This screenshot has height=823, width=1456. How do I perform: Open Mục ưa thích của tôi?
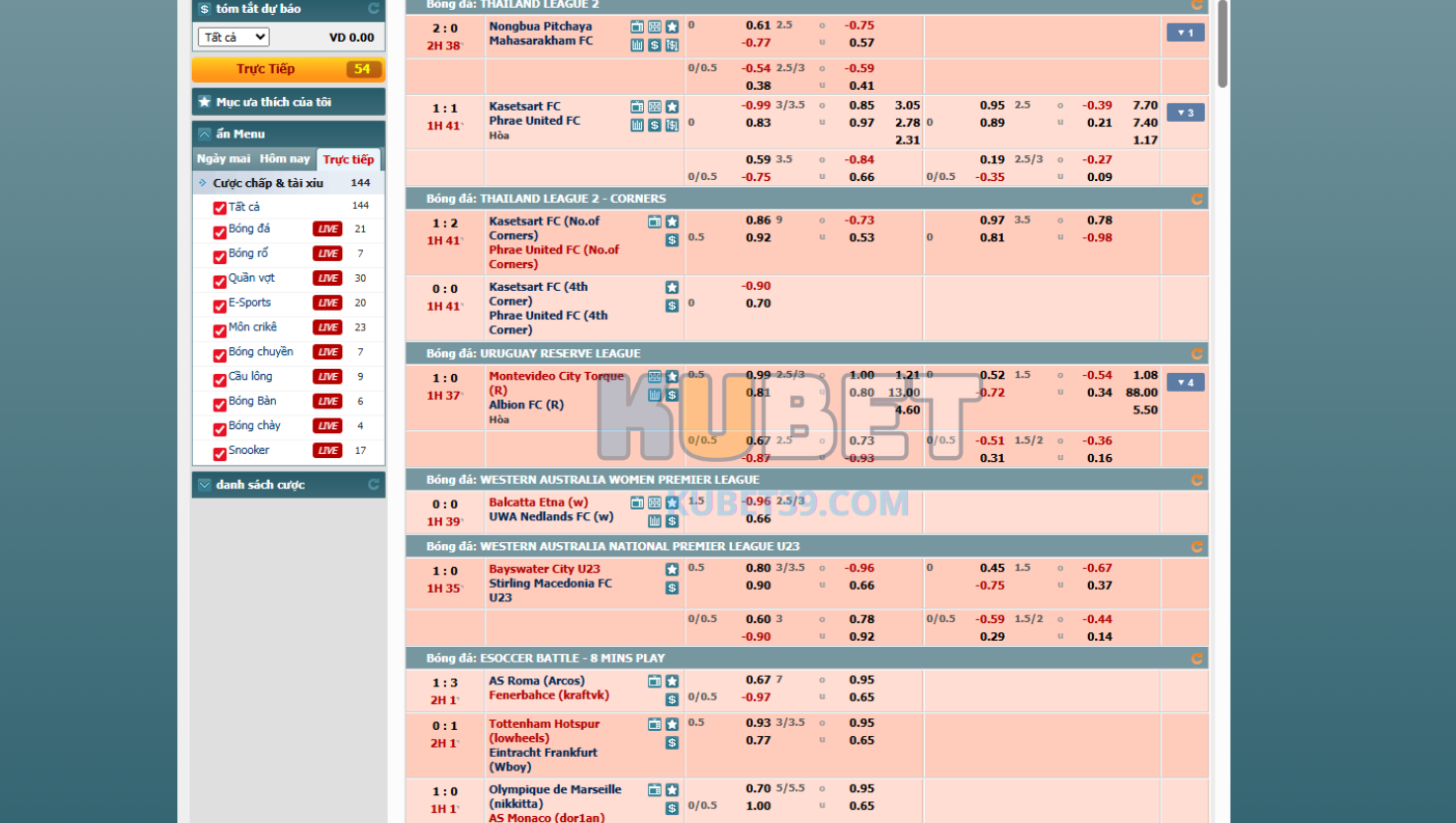click(x=288, y=102)
